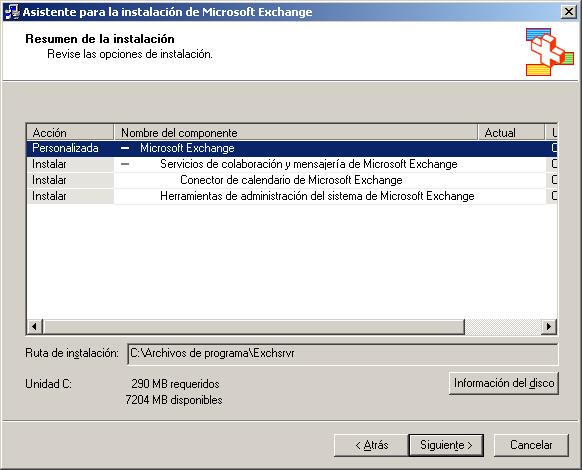Click the Nombre del componente column header
The image size is (582, 470).
(x=295, y=132)
